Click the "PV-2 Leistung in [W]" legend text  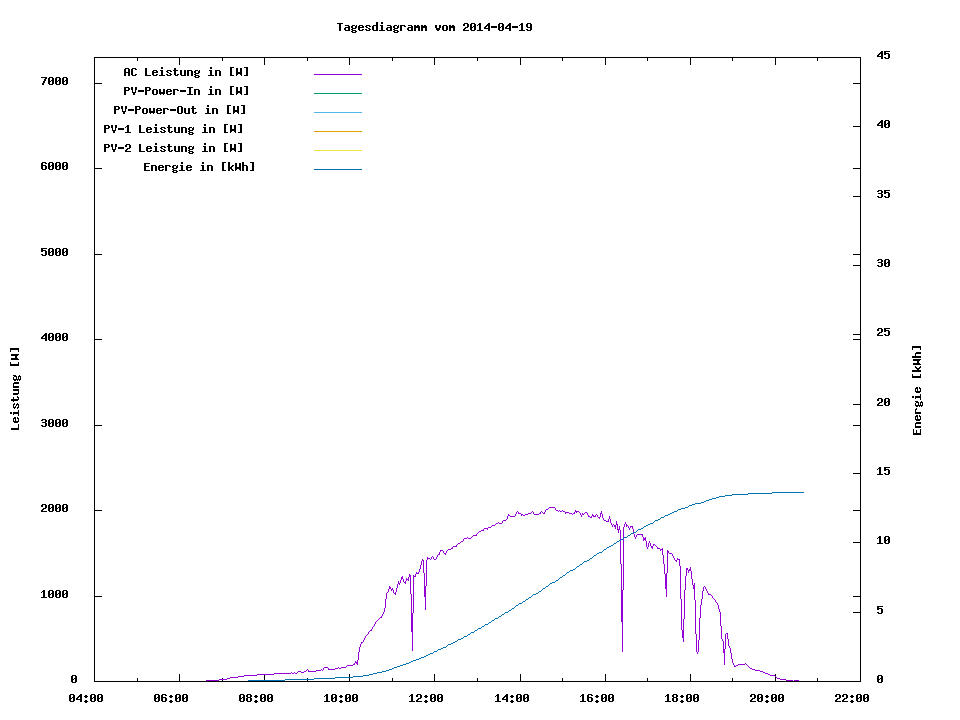pyautogui.click(x=173, y=148)
